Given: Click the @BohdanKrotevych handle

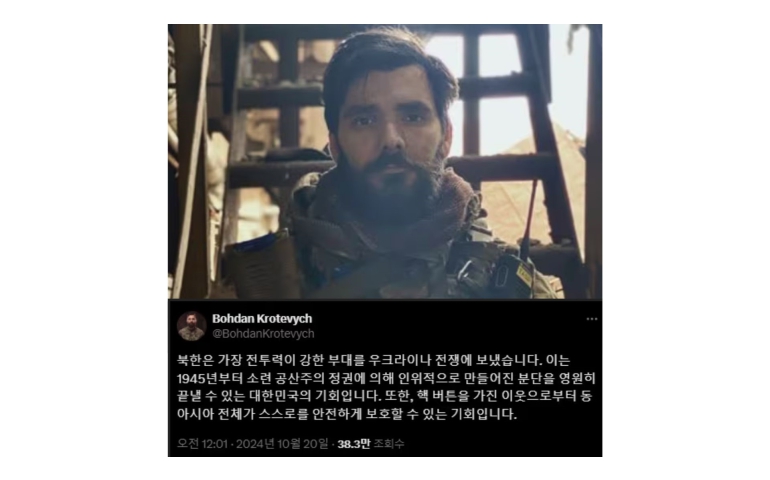Looking at the screenshot, I should [263, 334].
